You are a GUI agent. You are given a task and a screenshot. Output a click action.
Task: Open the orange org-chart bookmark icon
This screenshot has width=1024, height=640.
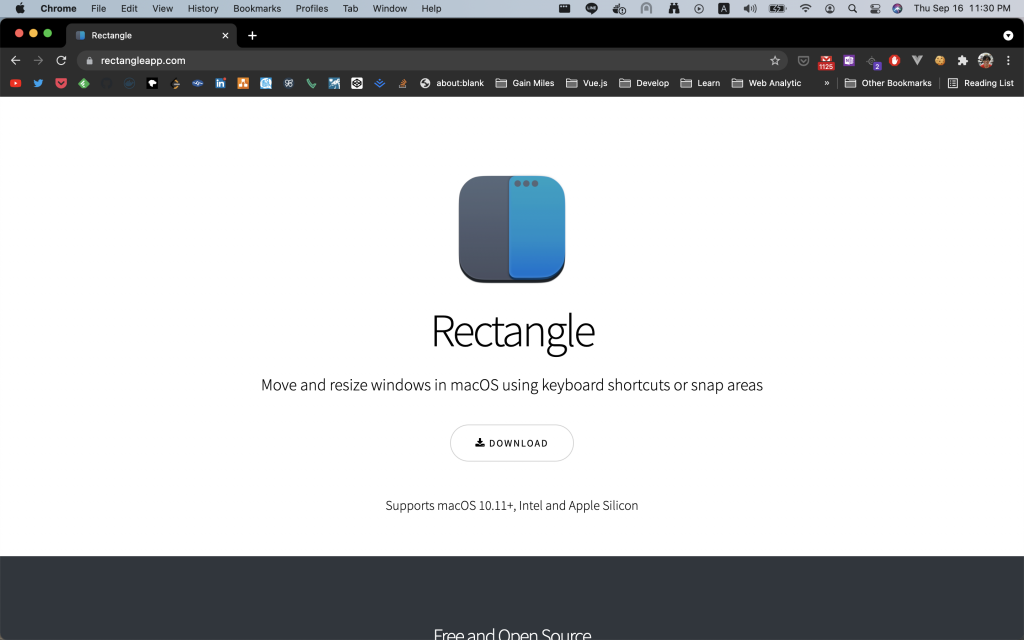coord(243,83)
